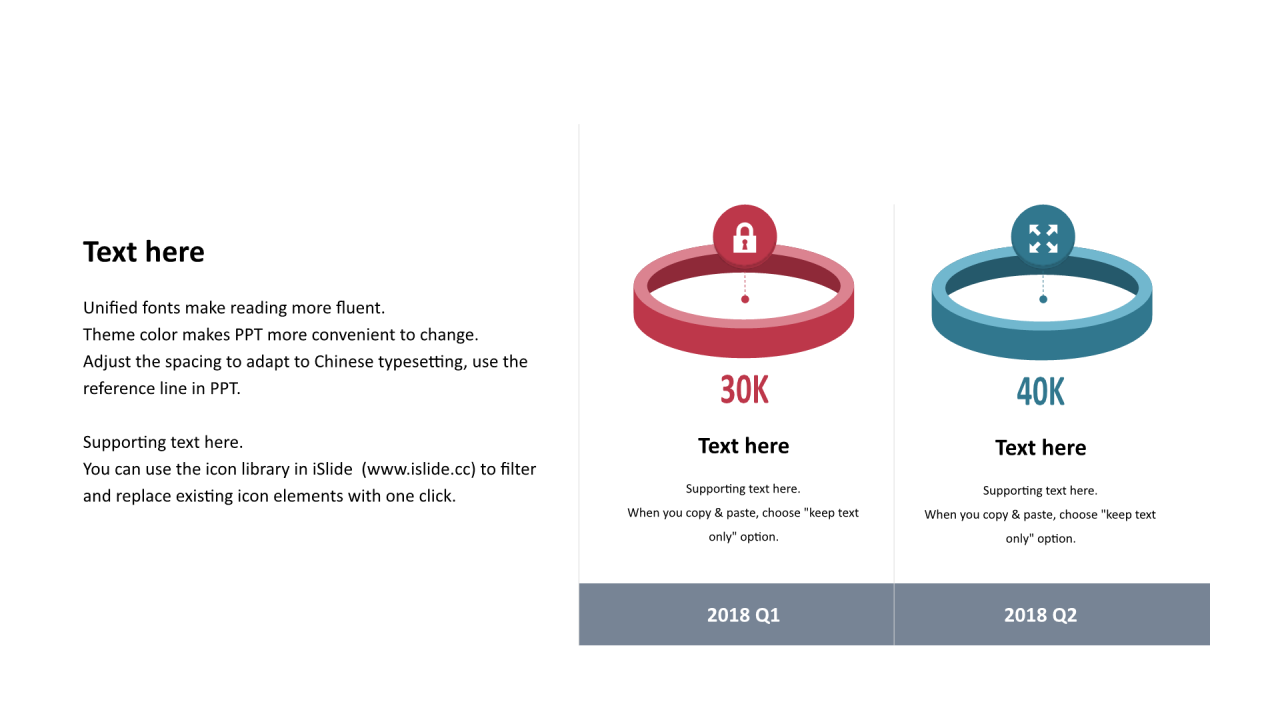Select supporting text under 30K column
This screenshot has width=1280, height=720.
click(x=743, y=513)
